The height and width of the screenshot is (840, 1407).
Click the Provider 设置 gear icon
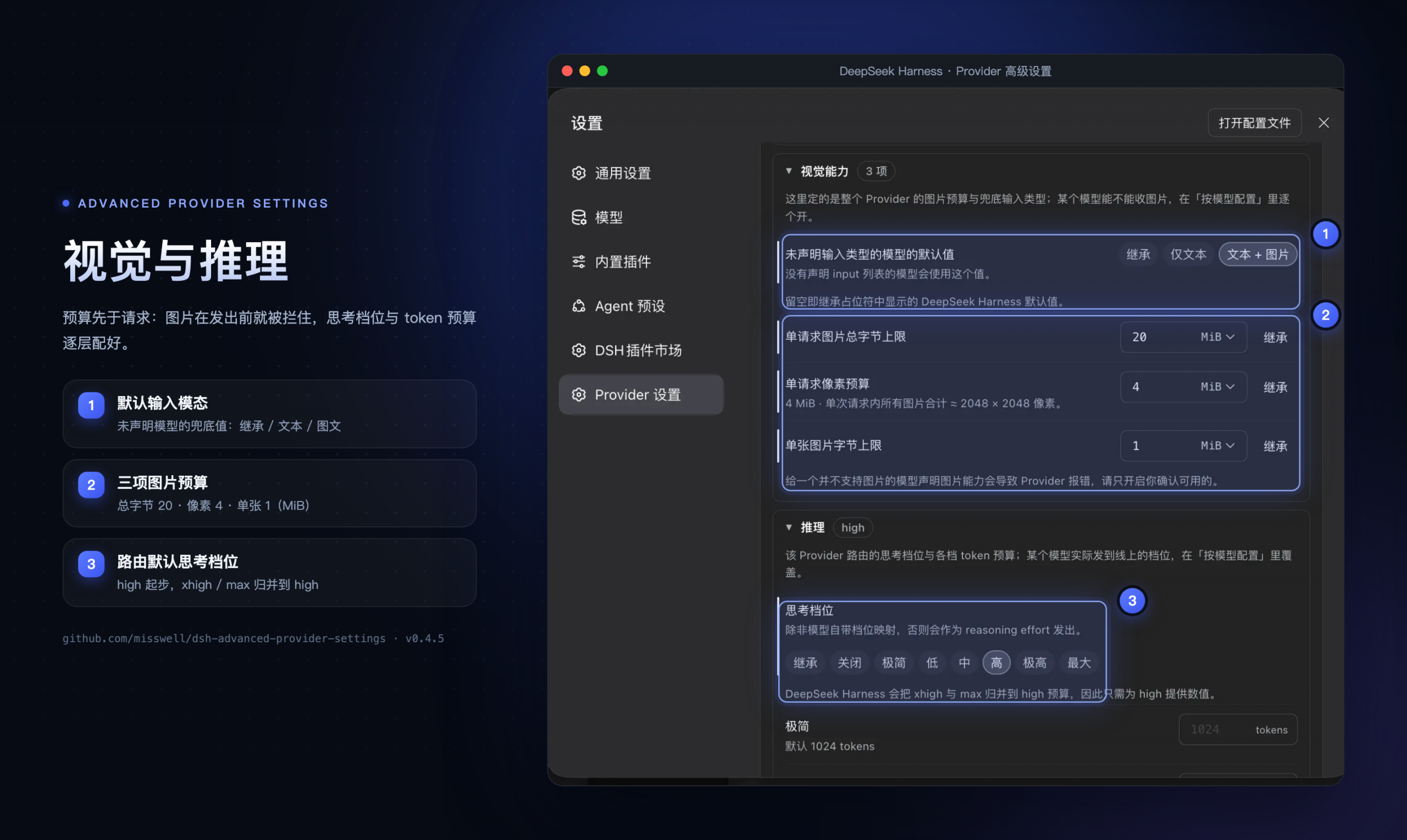click(x=578, y=394)
